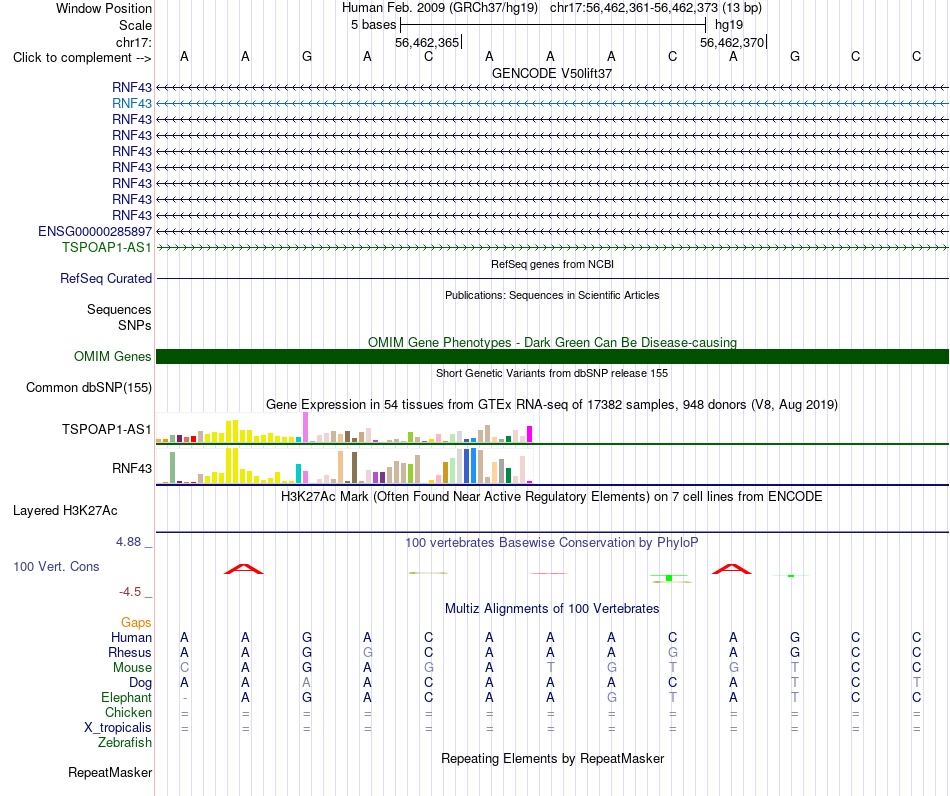The height and width of the screenshot is (796, 950).
Task: Select the Human species row label
Action: coord(131,637)
